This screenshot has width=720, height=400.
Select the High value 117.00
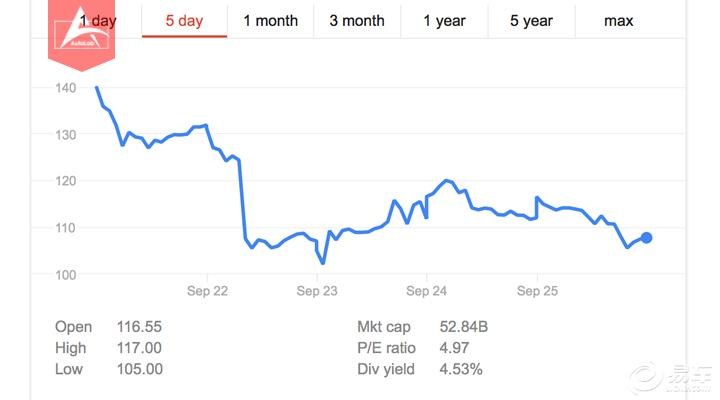point(139,348)
